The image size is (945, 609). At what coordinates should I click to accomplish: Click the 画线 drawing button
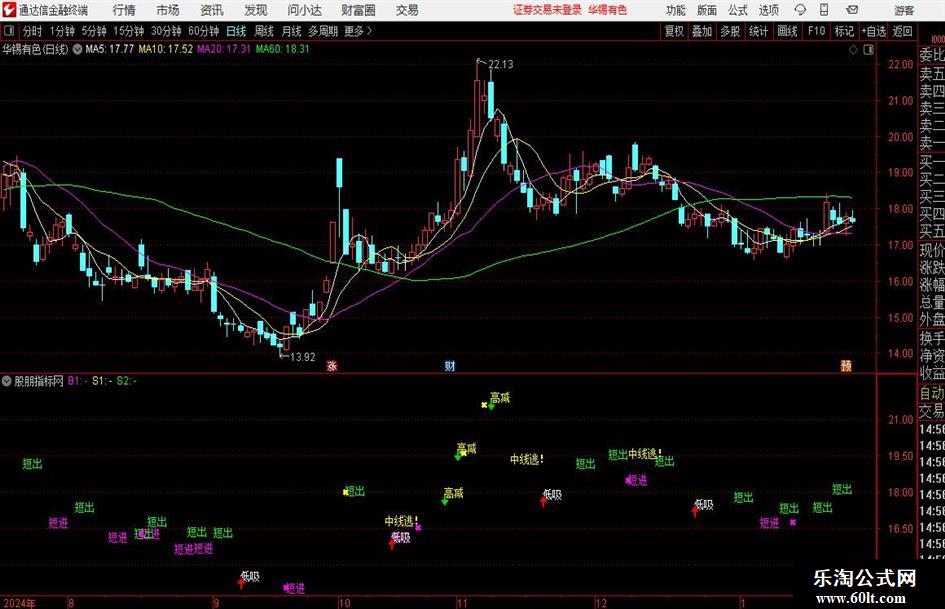pyautogui.click(x=787, y=31)
